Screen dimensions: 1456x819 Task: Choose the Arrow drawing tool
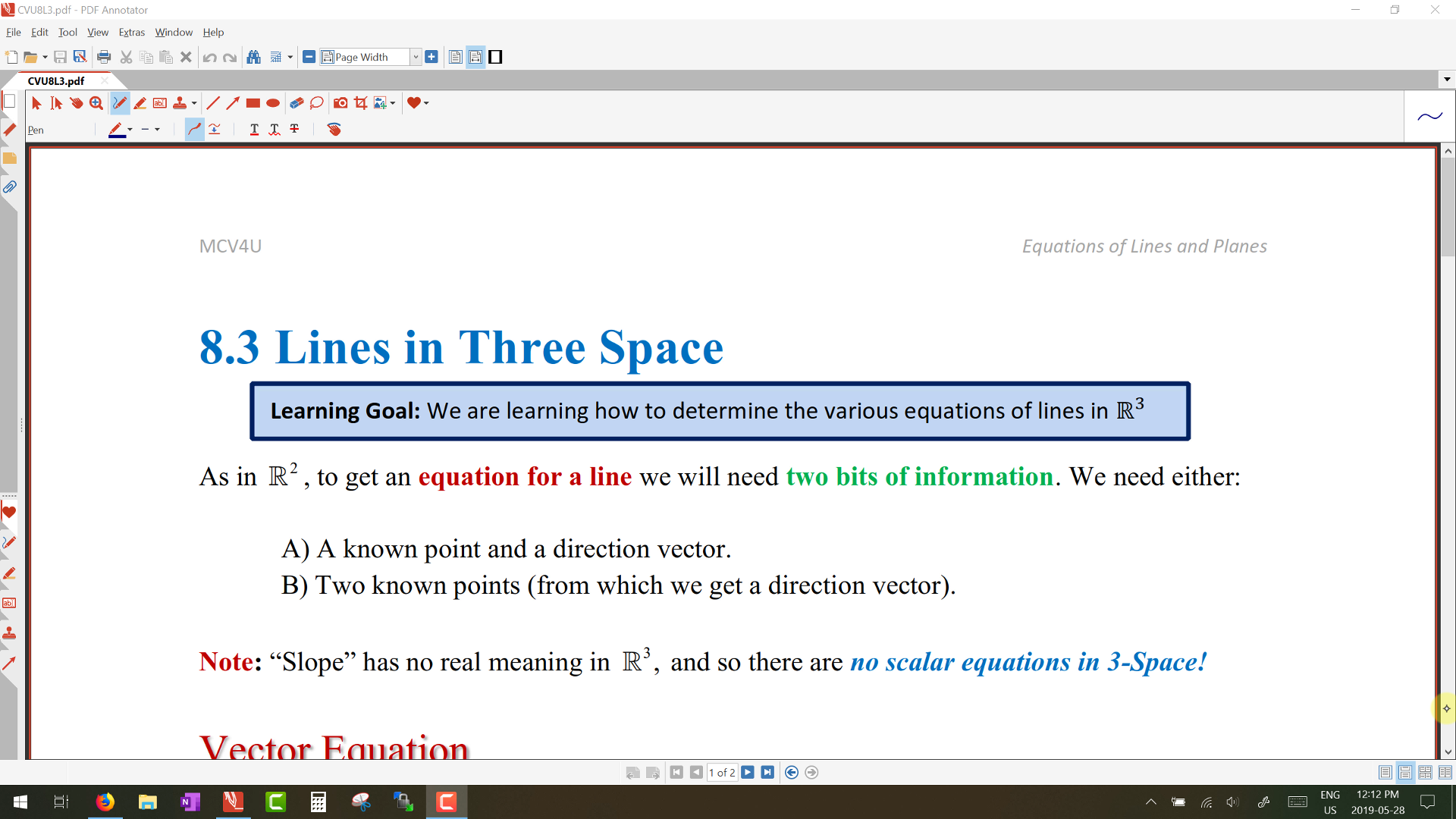[x=233, y=103]
